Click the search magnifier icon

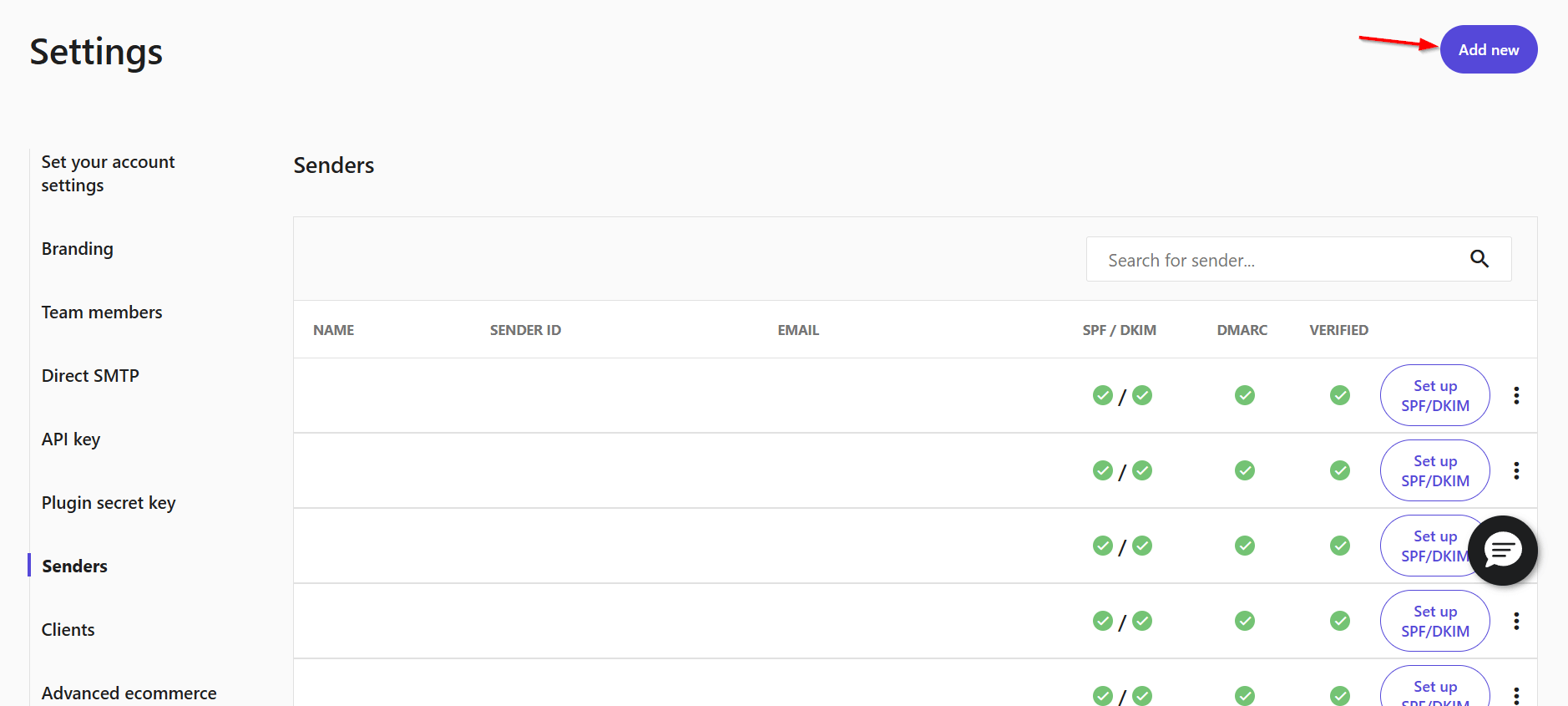pyautogui.click(x=1479, y=259)
